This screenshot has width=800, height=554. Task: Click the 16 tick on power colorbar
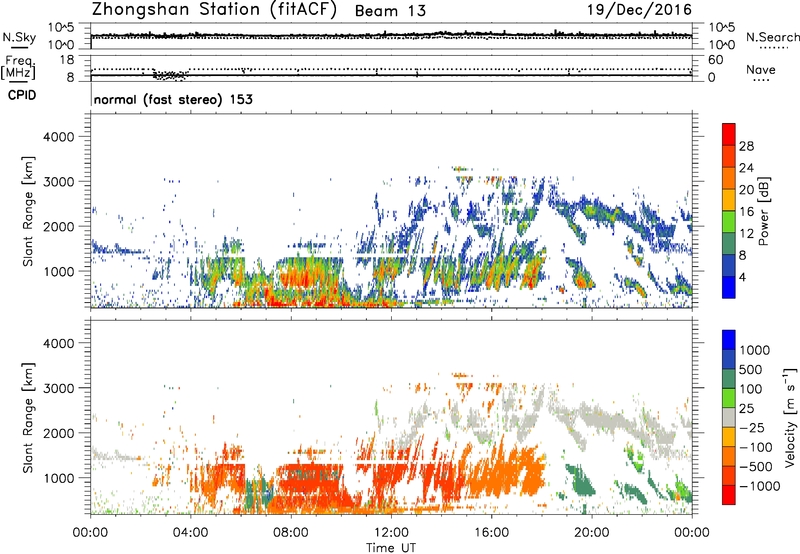tap(746, 212)
